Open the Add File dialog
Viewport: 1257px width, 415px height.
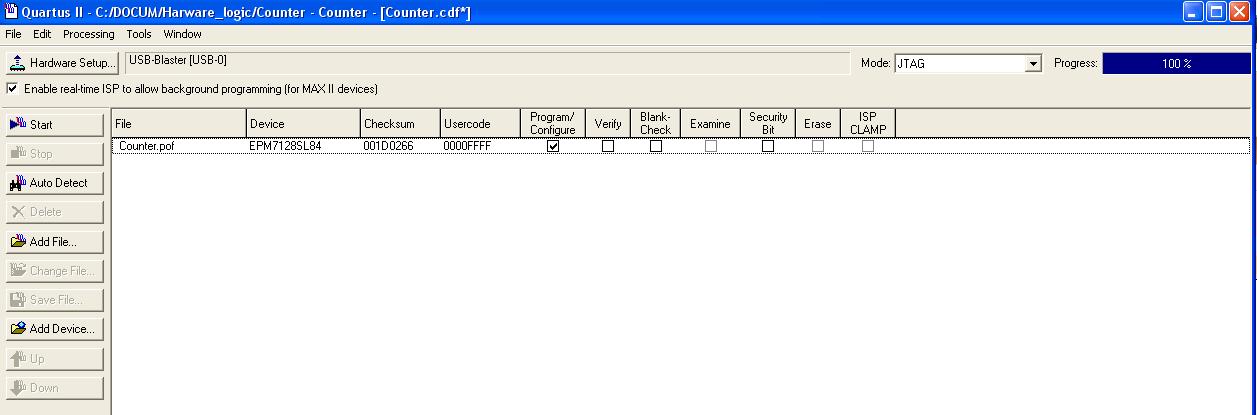pos(54,242)
